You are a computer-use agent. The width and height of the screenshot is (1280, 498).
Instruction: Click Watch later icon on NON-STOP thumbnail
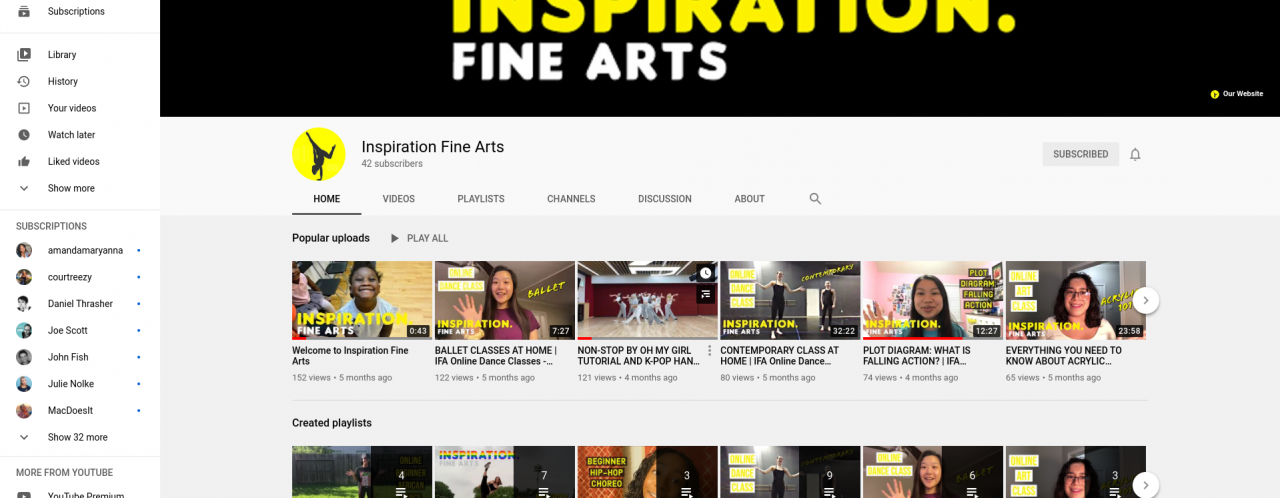(705, 273)
